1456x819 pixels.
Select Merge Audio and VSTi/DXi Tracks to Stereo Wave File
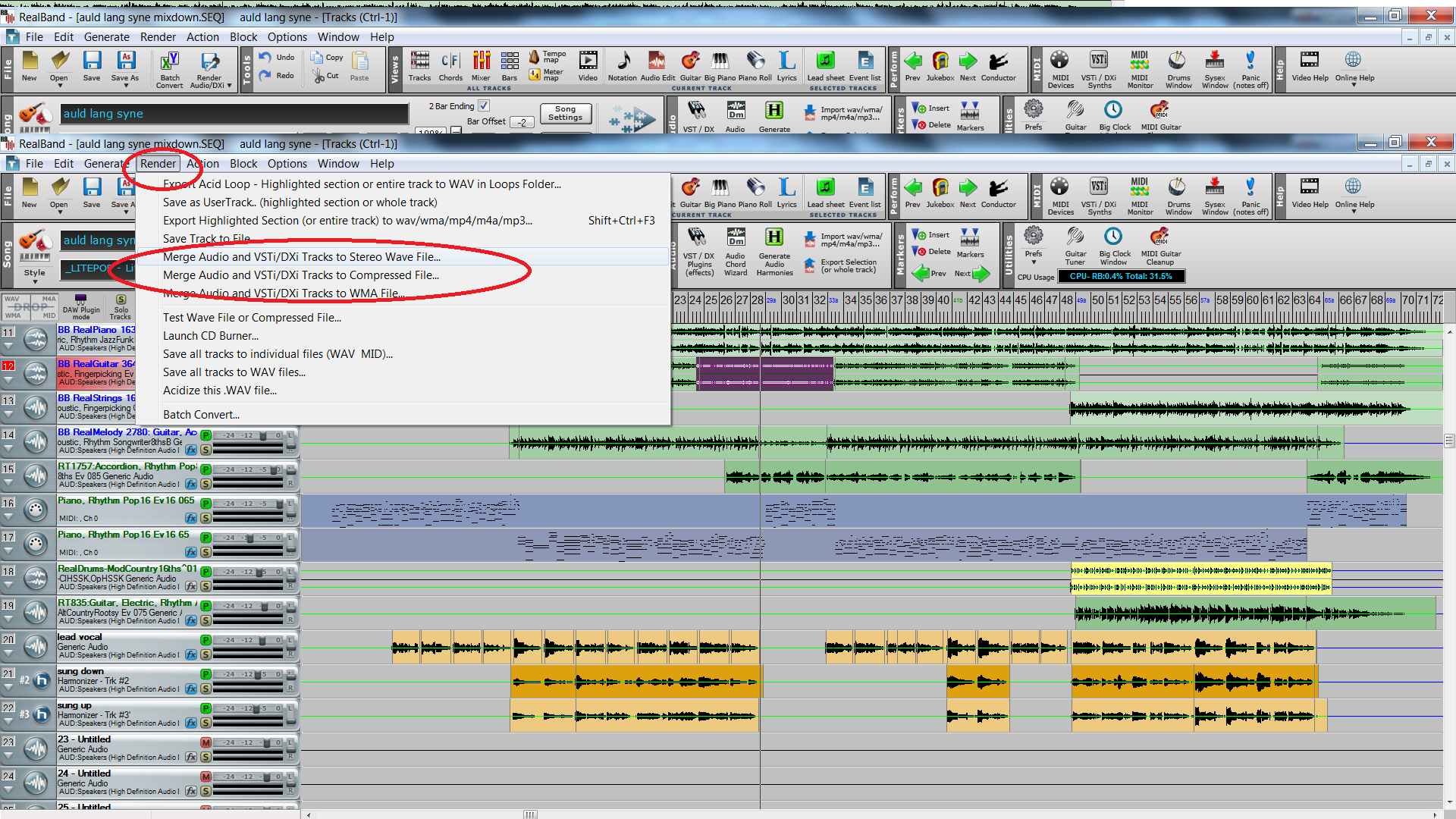tap(301, 256)
